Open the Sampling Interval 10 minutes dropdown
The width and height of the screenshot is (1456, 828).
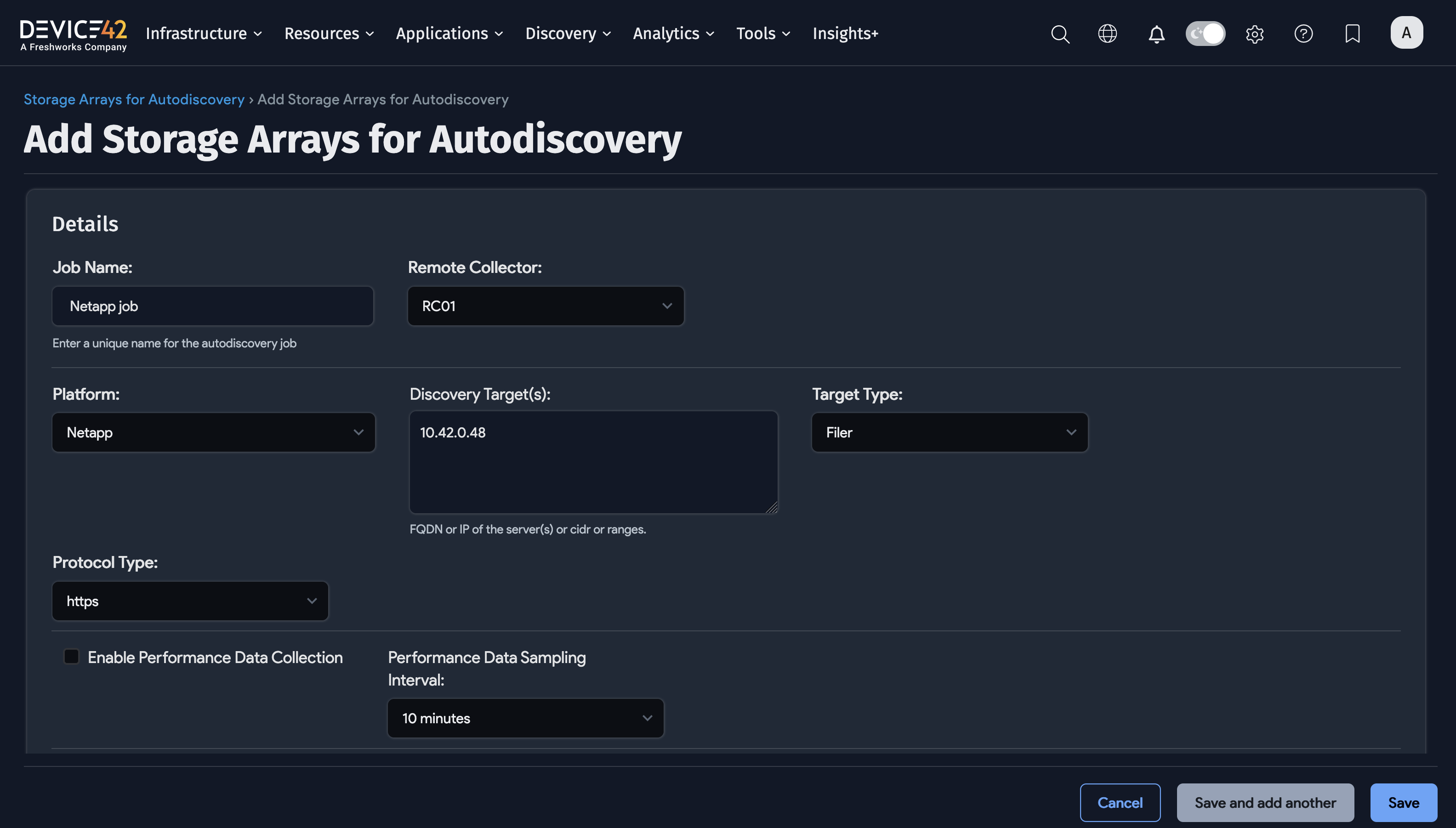click(x=525, y=718)
